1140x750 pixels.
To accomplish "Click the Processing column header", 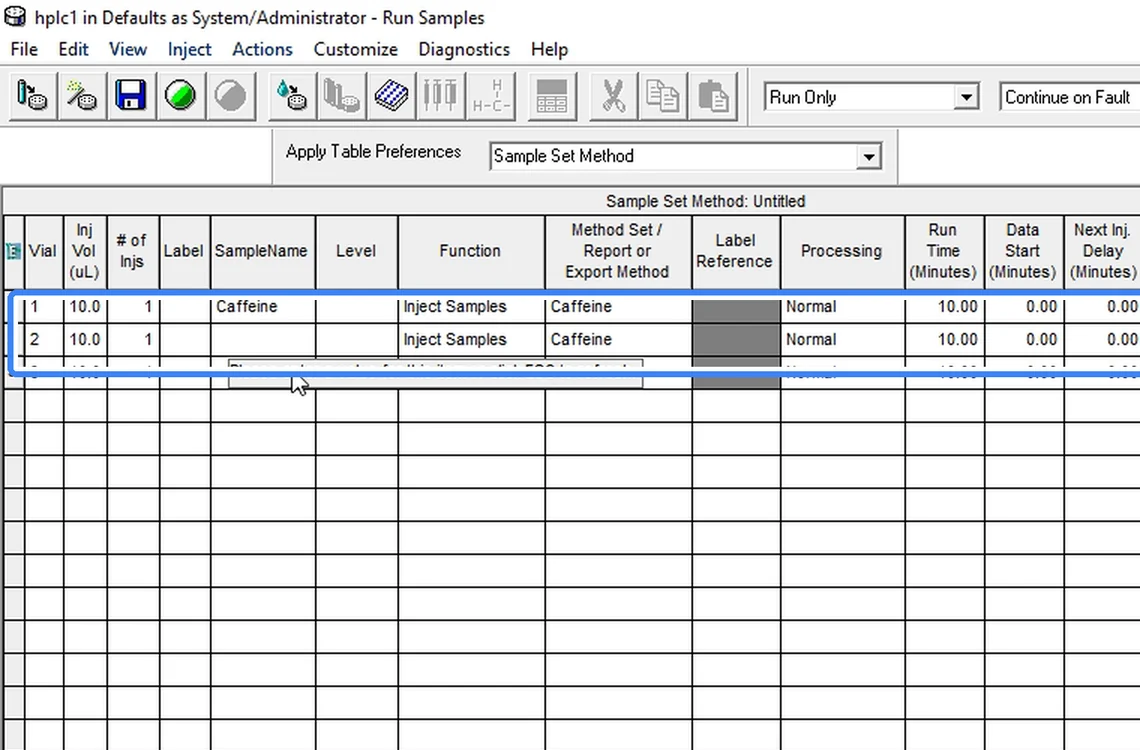I will coord(842,251).
